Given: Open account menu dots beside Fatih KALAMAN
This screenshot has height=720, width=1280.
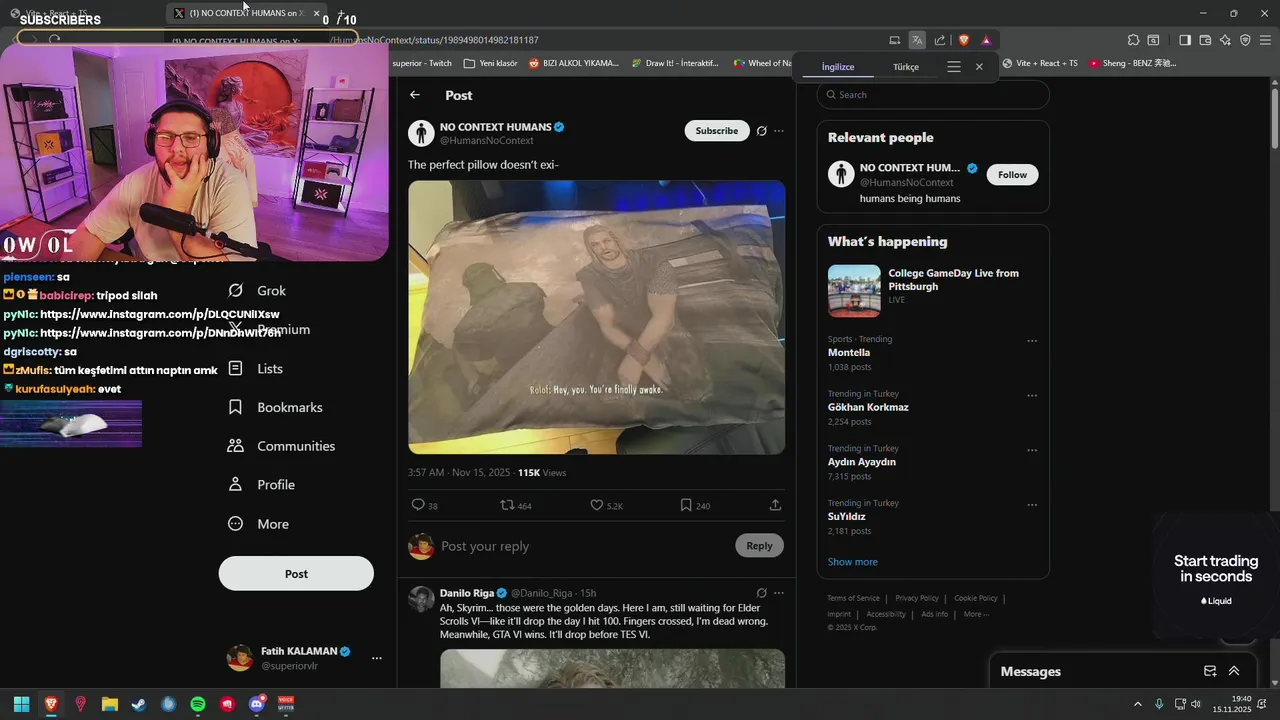Looking at the screenshot, I should pos(377,658).
